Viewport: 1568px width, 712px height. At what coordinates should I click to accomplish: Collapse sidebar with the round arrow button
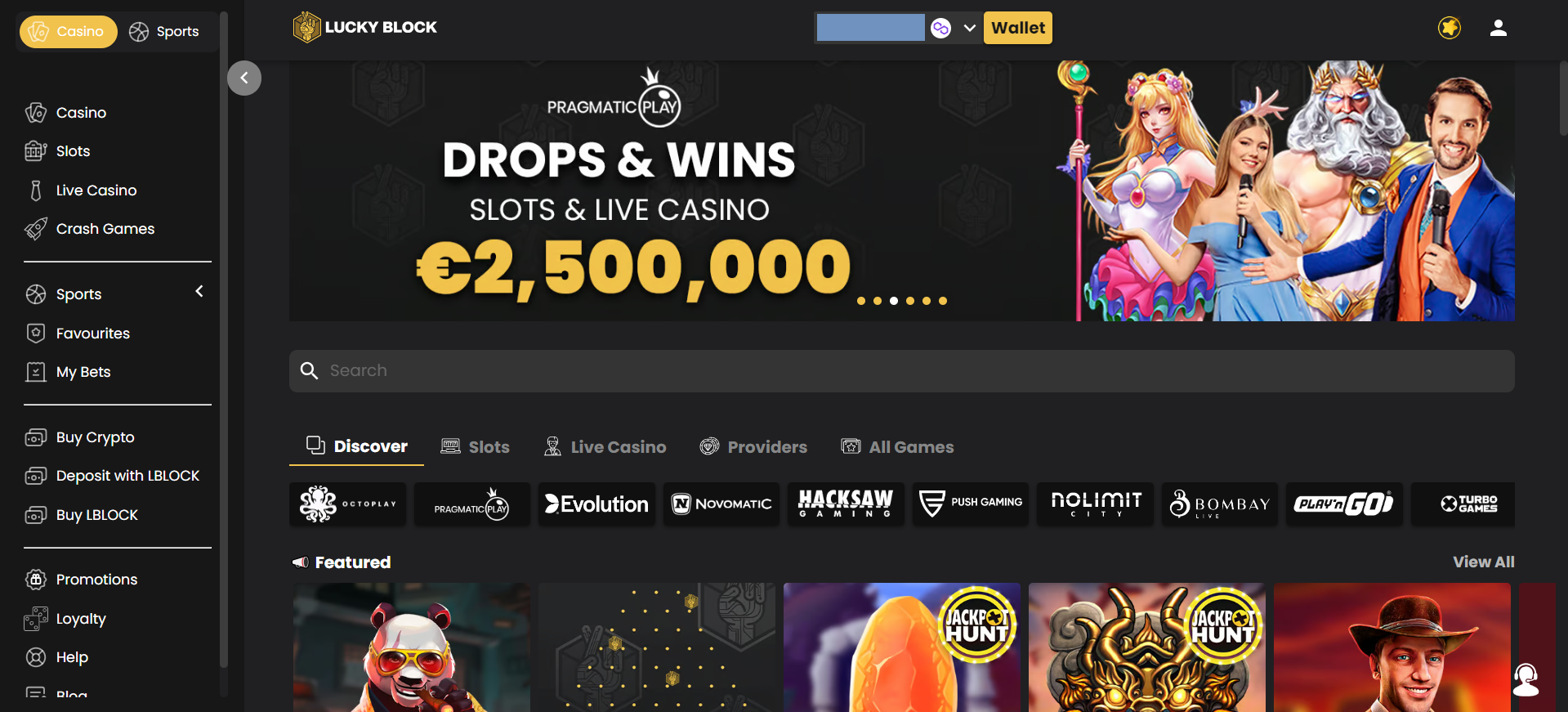(244, 78)
